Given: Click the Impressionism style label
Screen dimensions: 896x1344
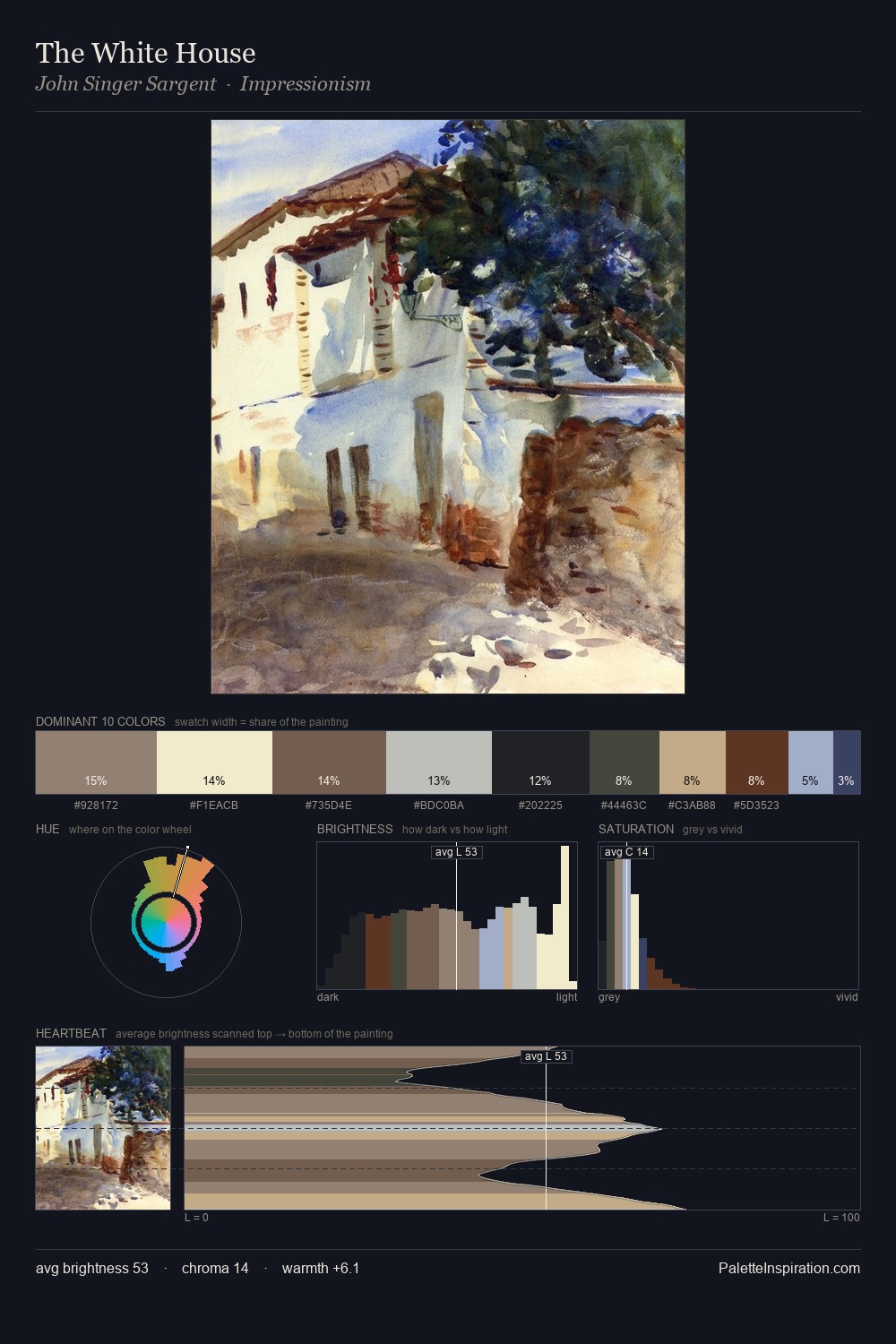Looking at the screenshot, I should point(306,84).
